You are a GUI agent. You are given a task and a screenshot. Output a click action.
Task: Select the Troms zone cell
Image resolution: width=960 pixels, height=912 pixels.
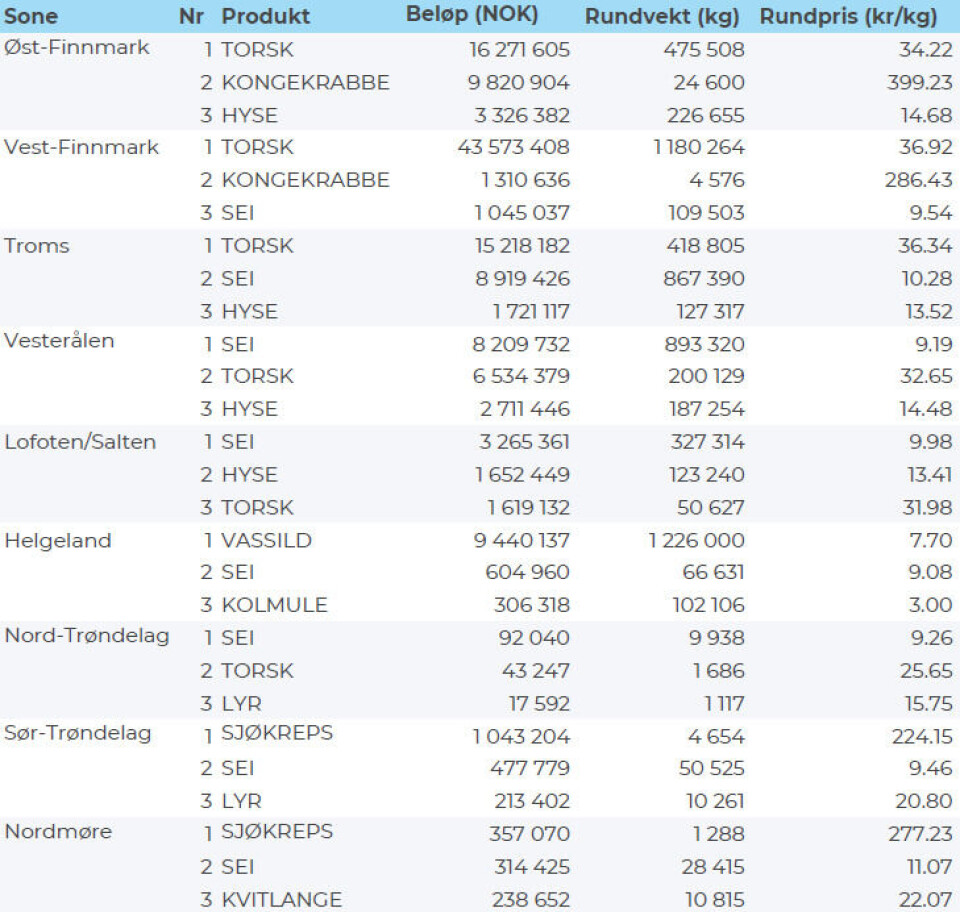[37, 245]
